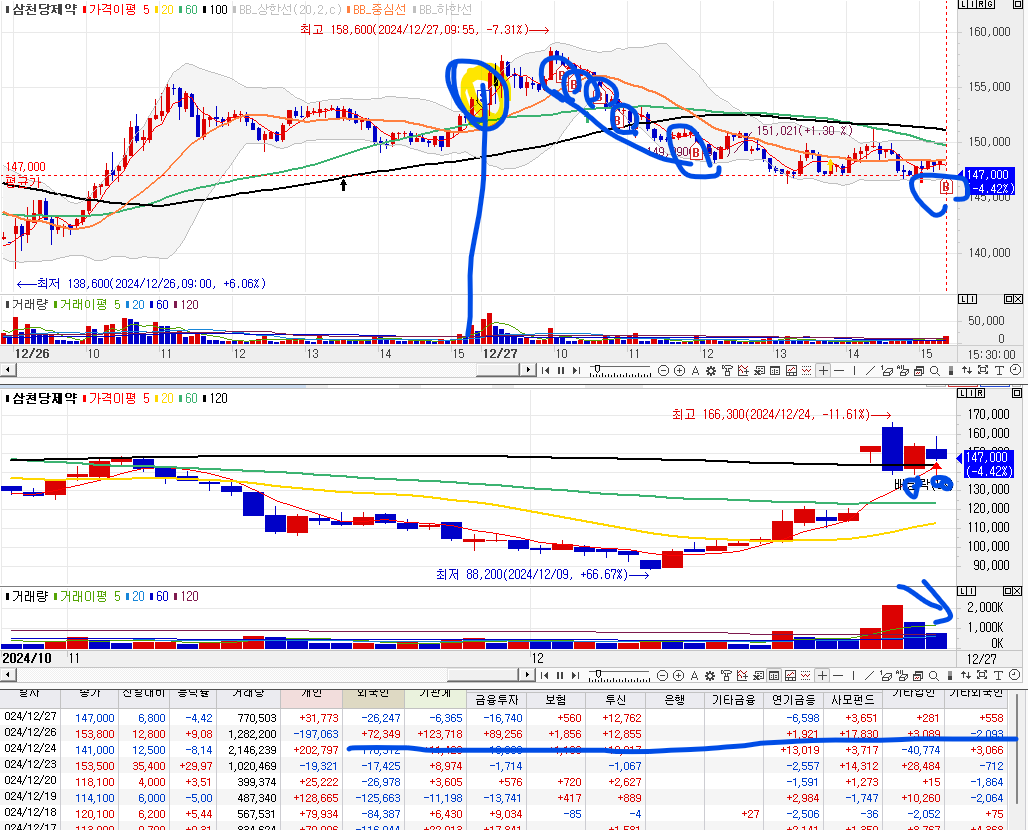1028x830 pixels.
Task: Click erase-all icon in intraday chart toolbar
Action: tap(903, 370)
